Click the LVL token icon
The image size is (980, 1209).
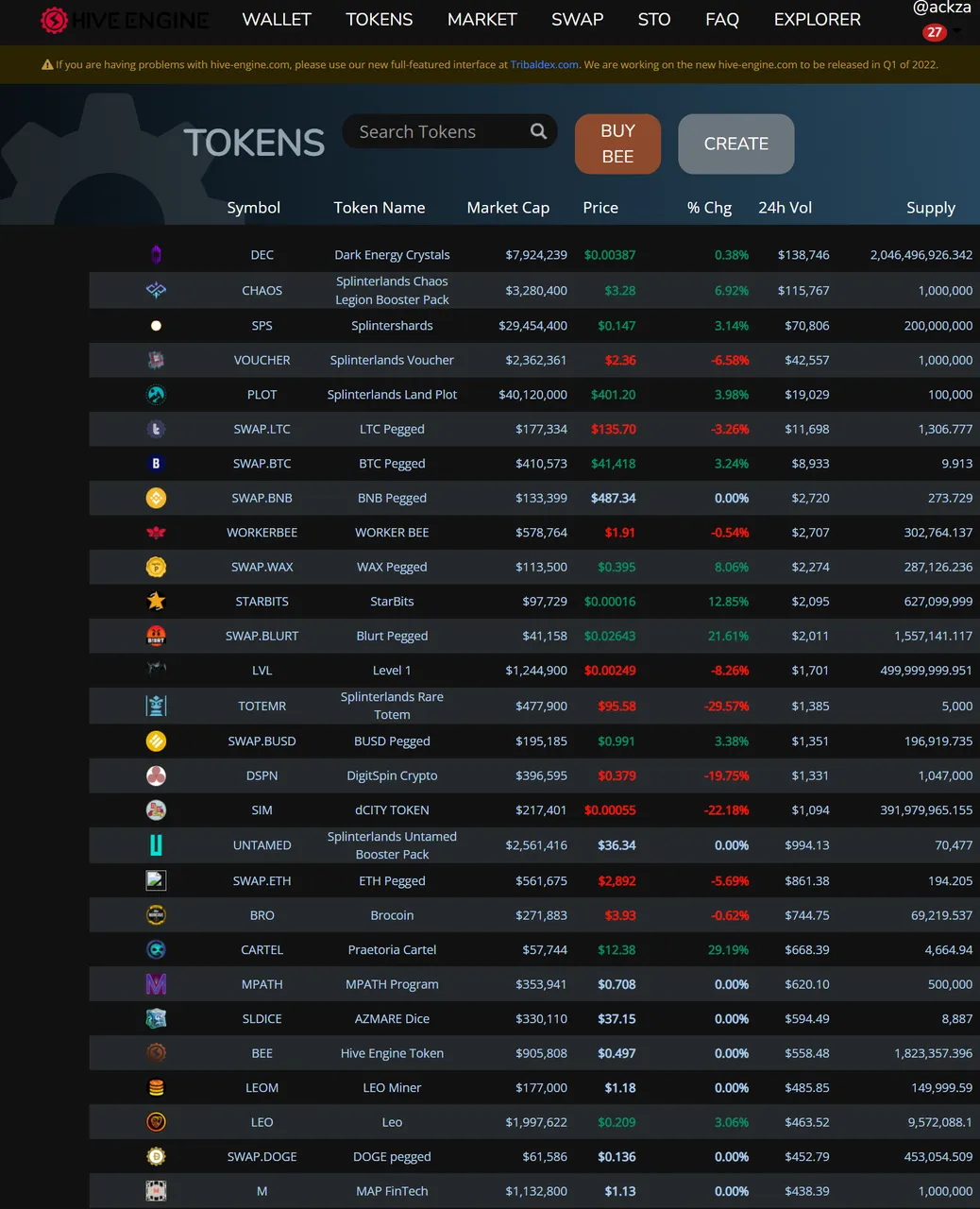pyautogui.click(x=156, y=669)
